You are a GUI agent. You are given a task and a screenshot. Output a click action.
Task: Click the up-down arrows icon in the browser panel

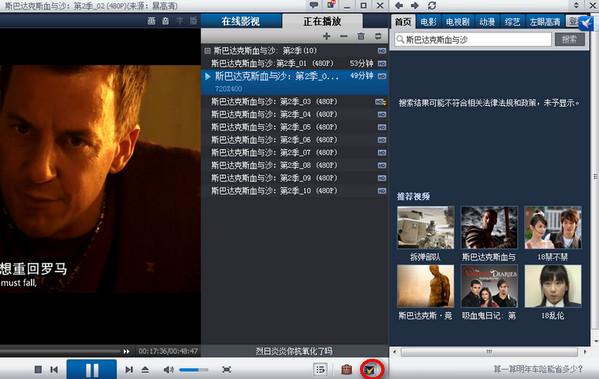pyautogui.click(x=576, y=5)
